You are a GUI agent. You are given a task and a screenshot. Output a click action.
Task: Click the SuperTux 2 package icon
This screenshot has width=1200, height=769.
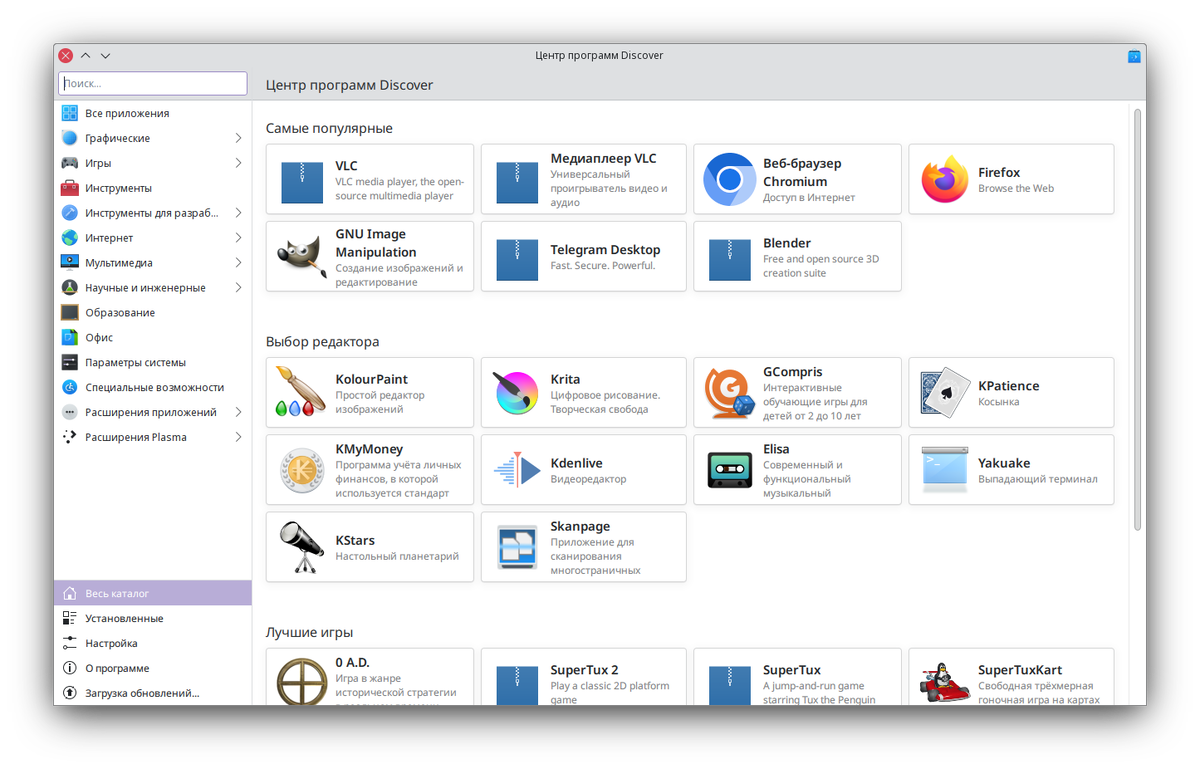[517, 686]
